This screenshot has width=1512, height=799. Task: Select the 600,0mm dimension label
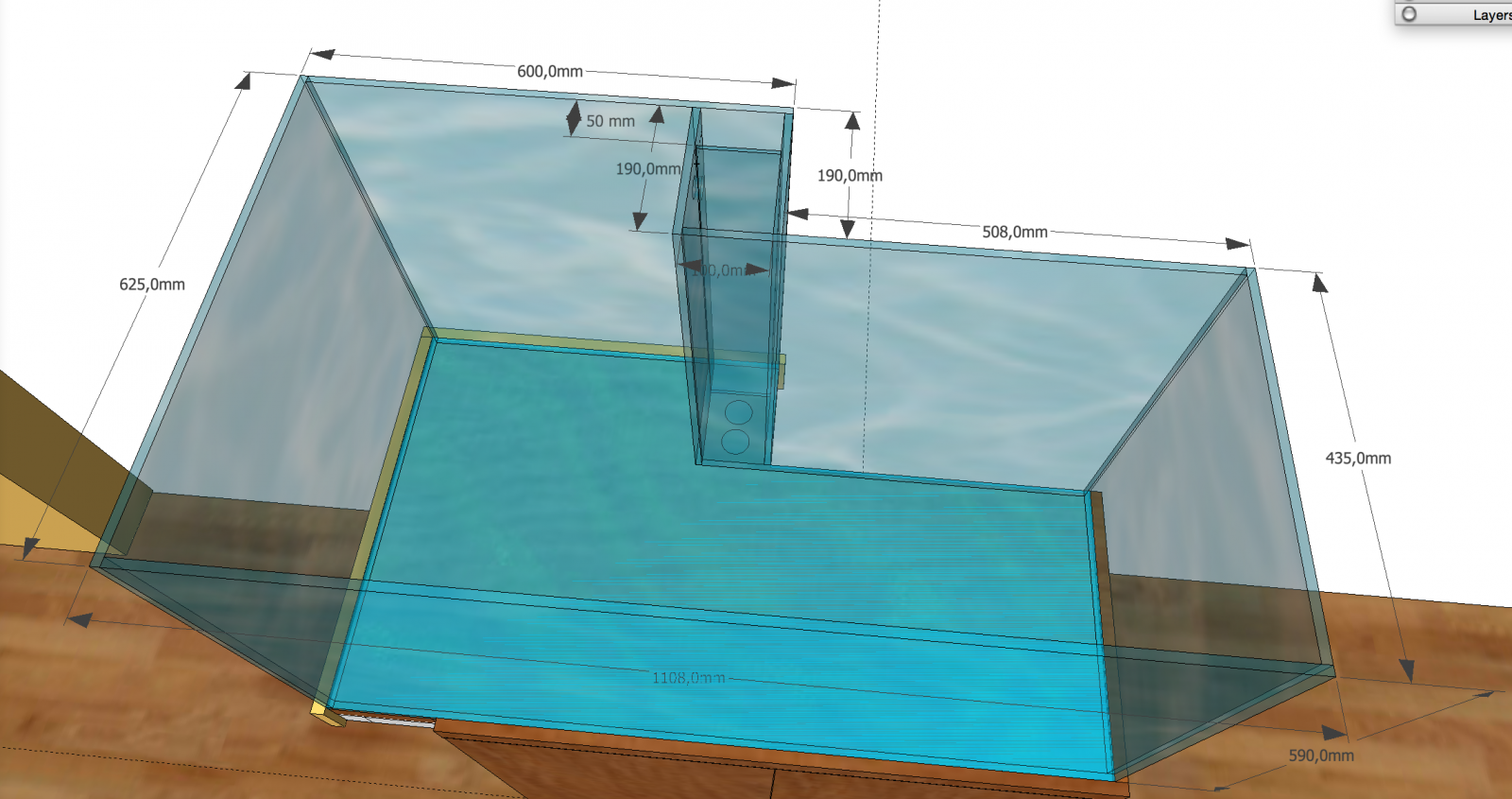(x=549, y=72)
